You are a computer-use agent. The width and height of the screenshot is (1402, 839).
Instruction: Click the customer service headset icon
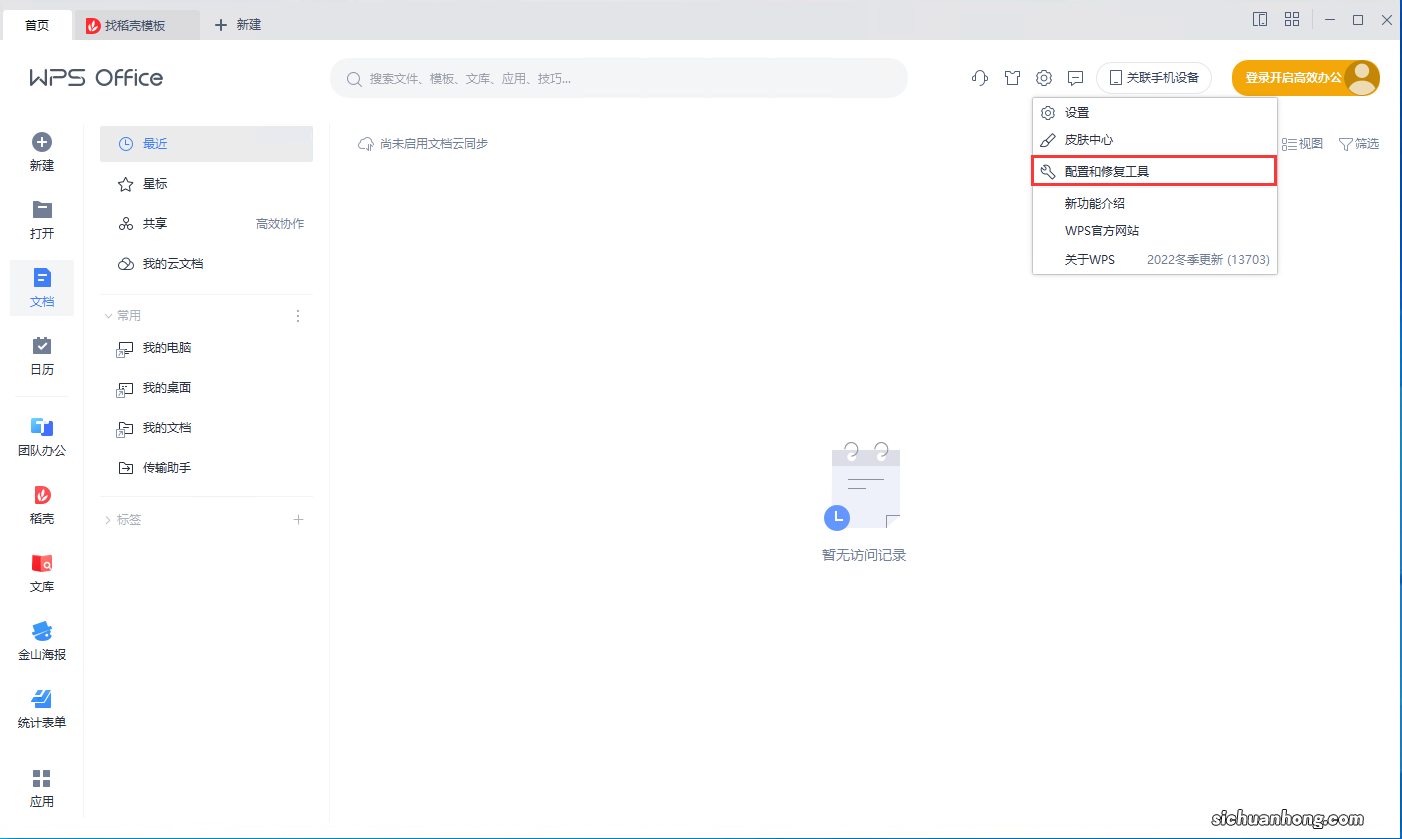coord(980,78)
